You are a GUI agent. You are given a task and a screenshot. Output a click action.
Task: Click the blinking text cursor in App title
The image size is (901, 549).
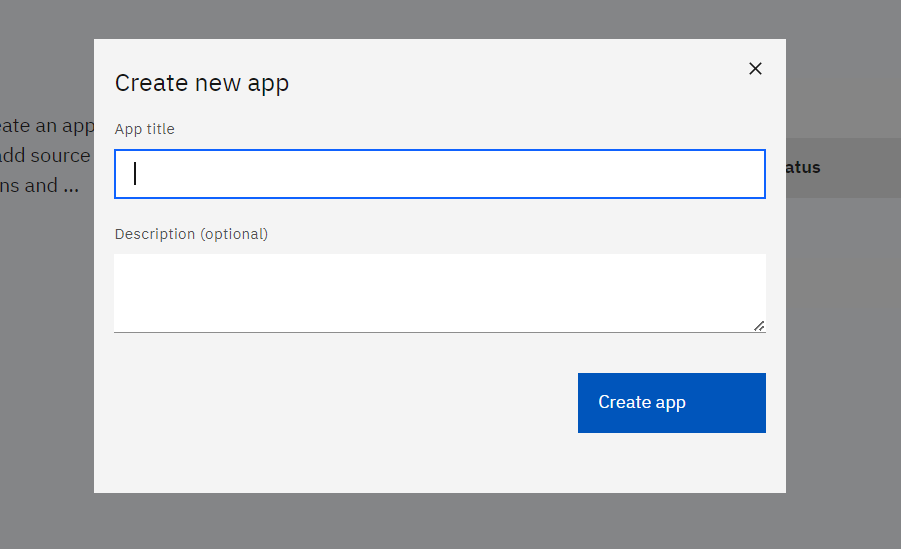[x=135, y=174]
